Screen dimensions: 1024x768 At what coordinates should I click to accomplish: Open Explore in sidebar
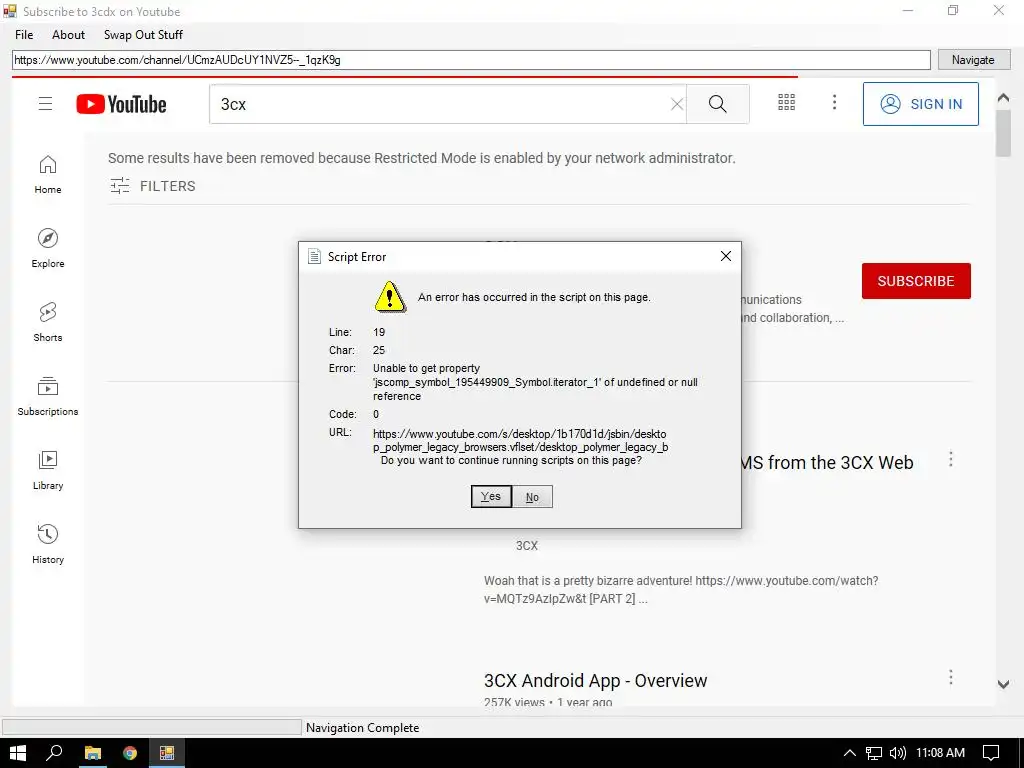tap(48, 248)
